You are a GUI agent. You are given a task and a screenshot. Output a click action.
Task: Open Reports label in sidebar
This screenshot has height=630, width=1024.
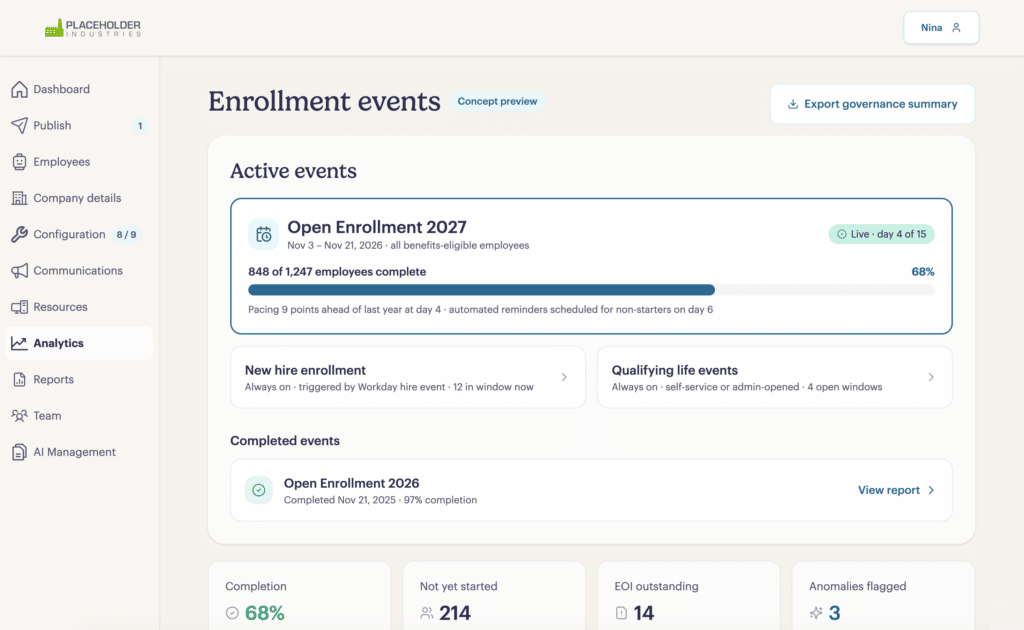point(54,379)
